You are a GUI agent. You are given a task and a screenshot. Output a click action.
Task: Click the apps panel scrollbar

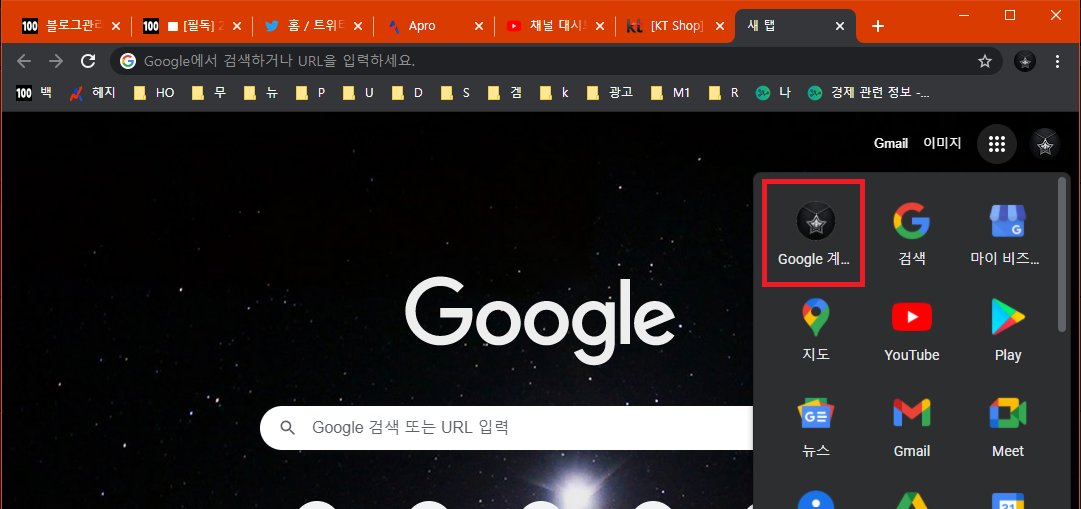point(1062,256)
